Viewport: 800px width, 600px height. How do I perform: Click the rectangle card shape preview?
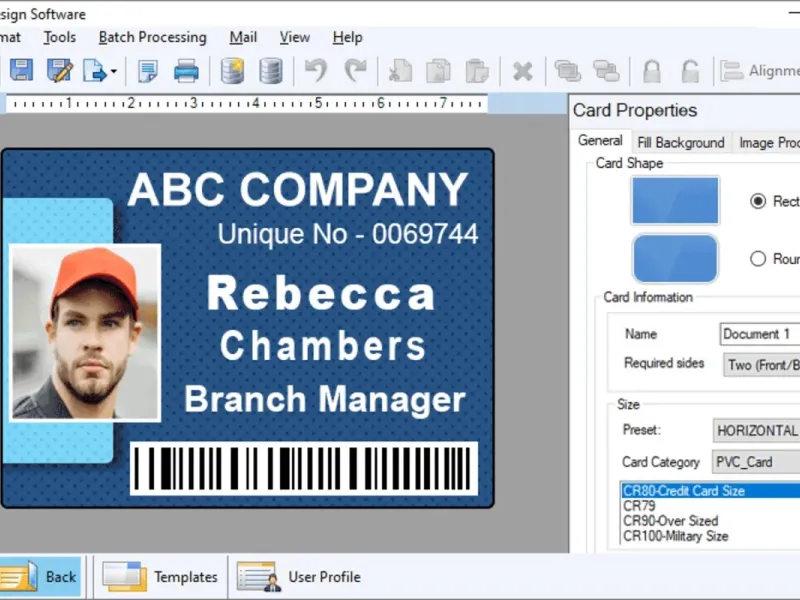(x=675, y=201)
